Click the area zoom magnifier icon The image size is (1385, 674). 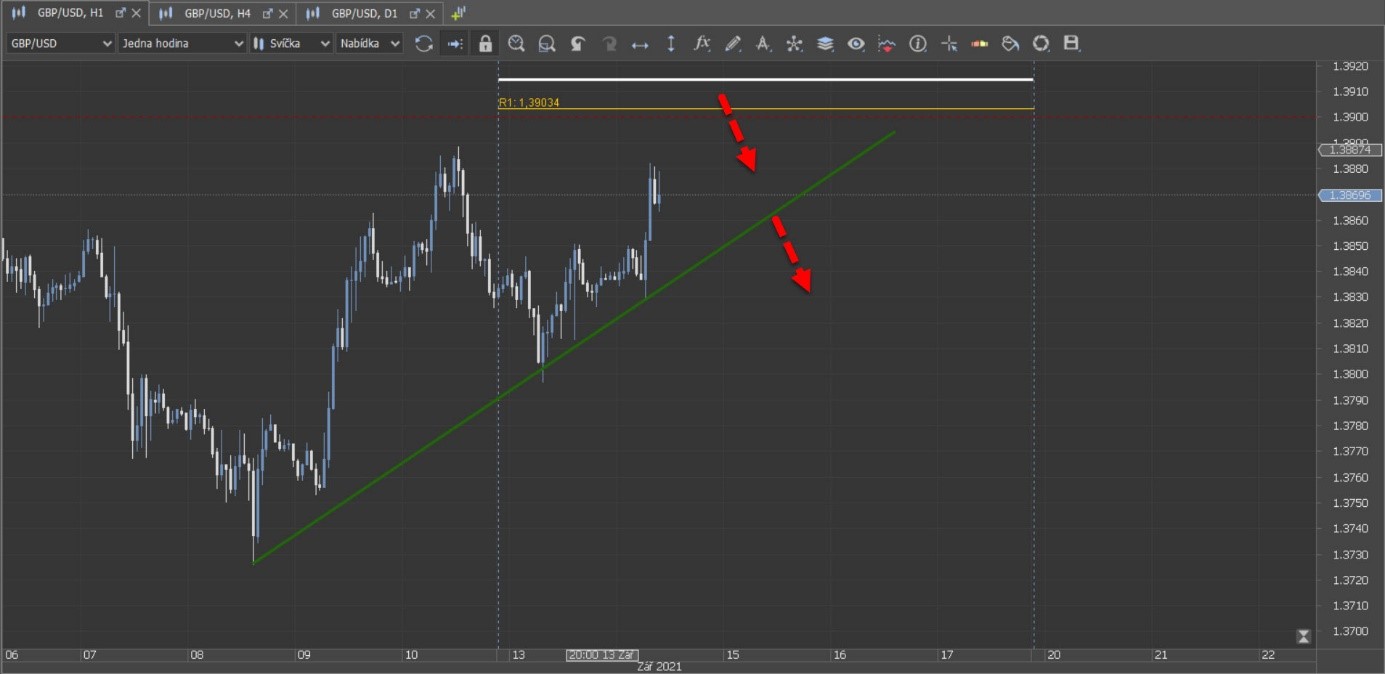click(547, 43)
